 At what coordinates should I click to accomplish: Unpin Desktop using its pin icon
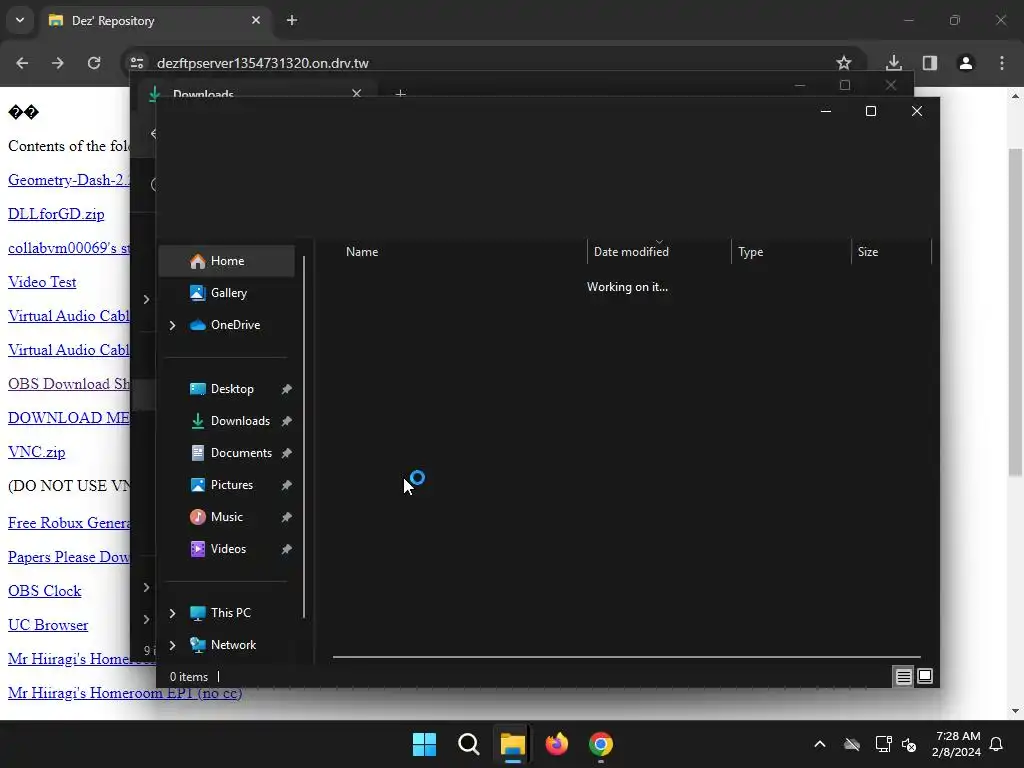click(x=286, y=389)
